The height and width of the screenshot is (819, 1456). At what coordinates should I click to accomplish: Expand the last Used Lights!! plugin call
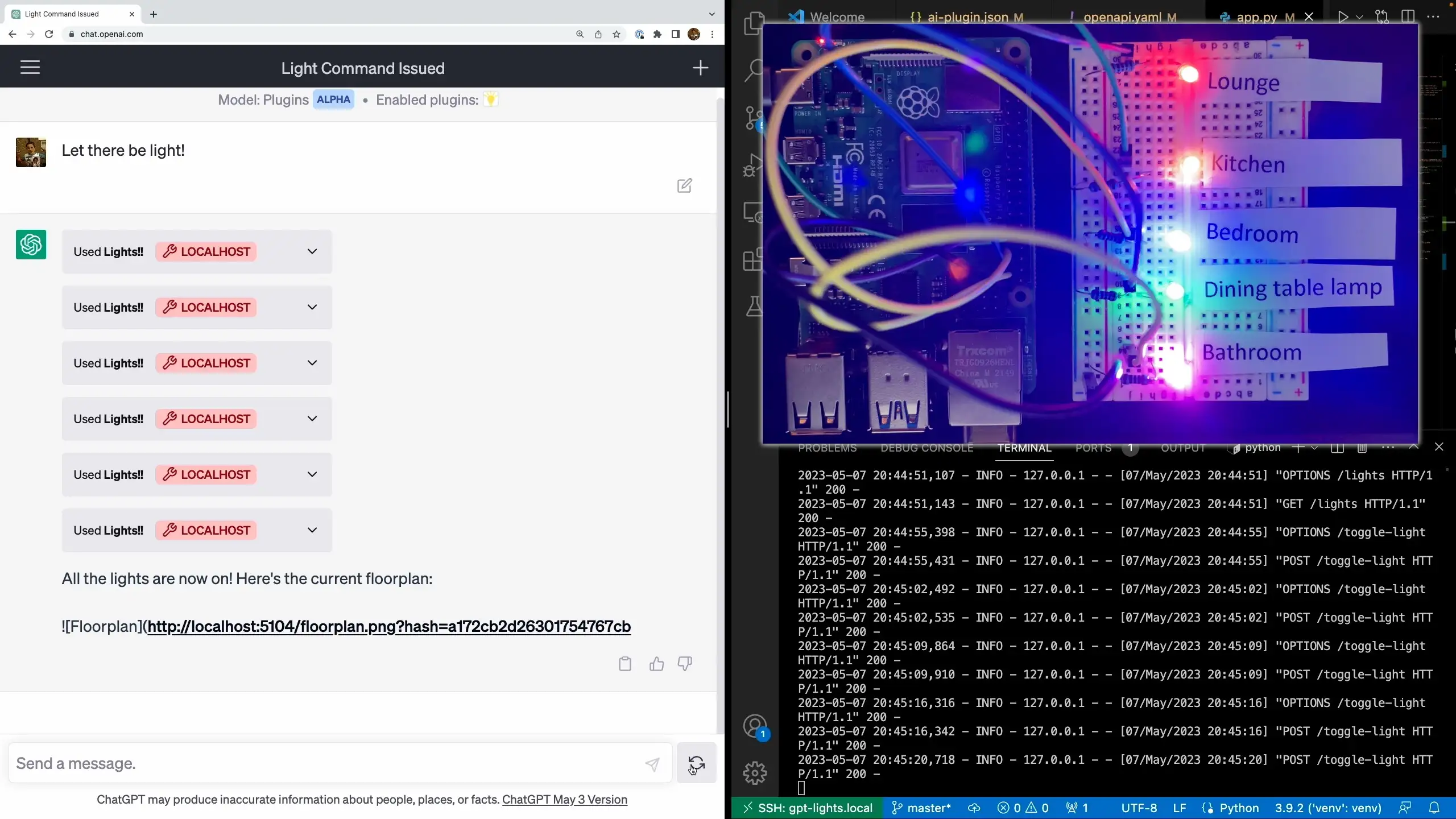pyautogui.click(x=312, y=530)
